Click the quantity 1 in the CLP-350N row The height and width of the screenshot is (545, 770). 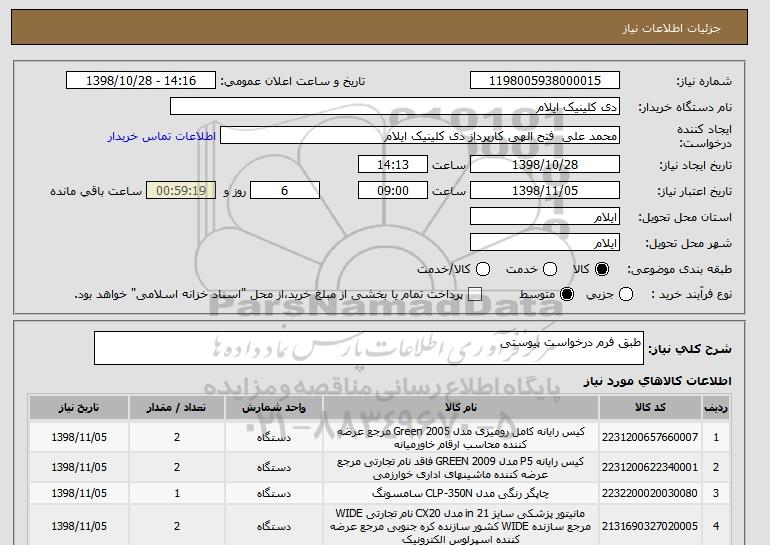click(x=177, y=493)
